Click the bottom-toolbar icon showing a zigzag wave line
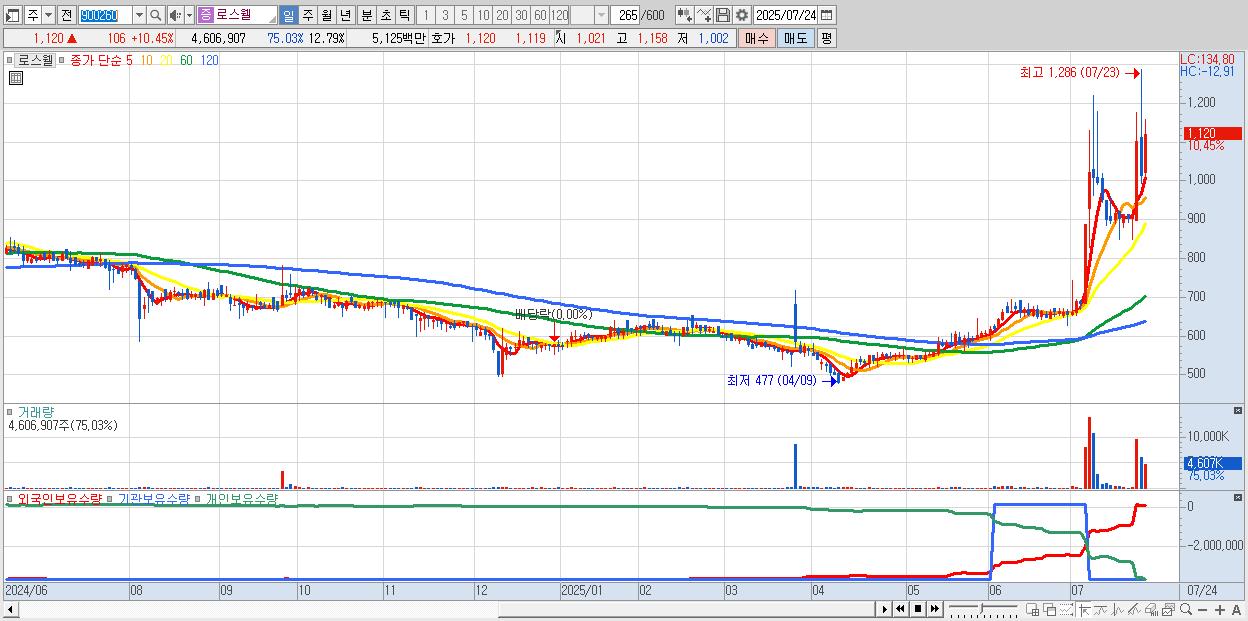1248x621 pixels. tap(1118, 609)
